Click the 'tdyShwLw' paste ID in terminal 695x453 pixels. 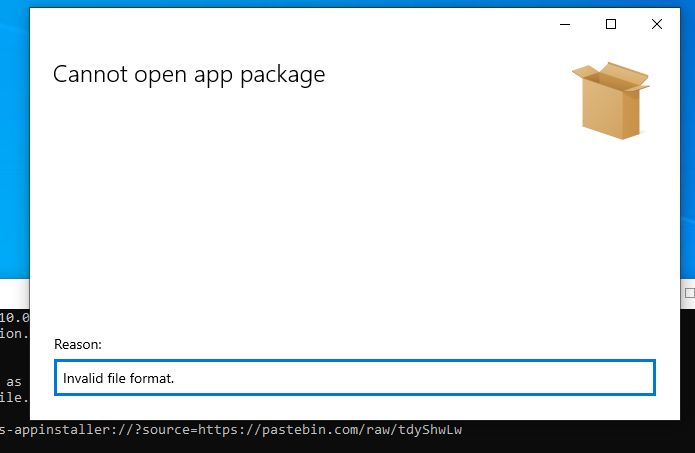click(430, 430)
